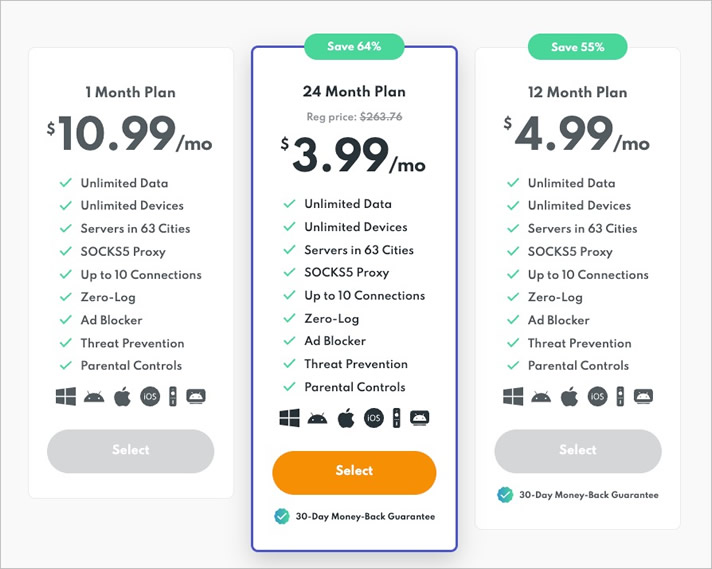Click iOS icon in the 24 Month Plan

click(374, 418)
